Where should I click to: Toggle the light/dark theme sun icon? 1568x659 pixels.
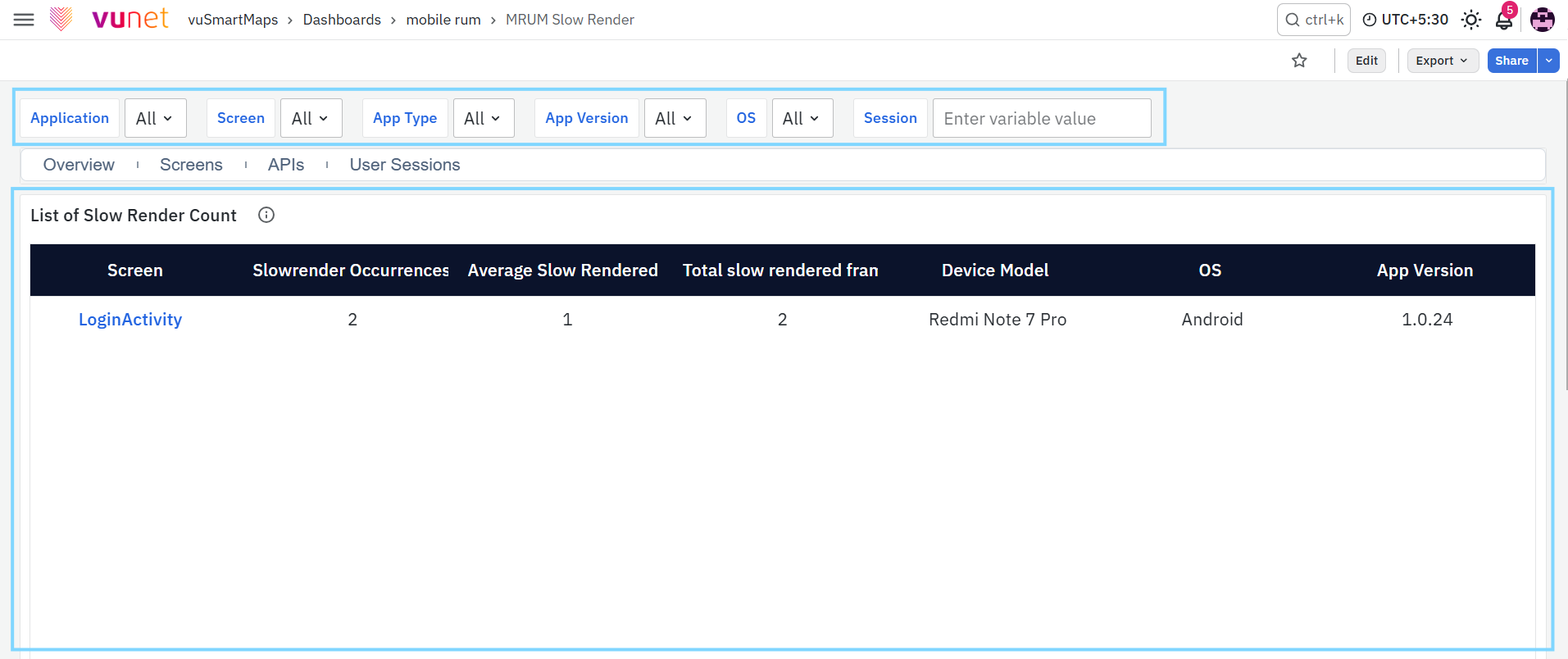(1471, 20)
